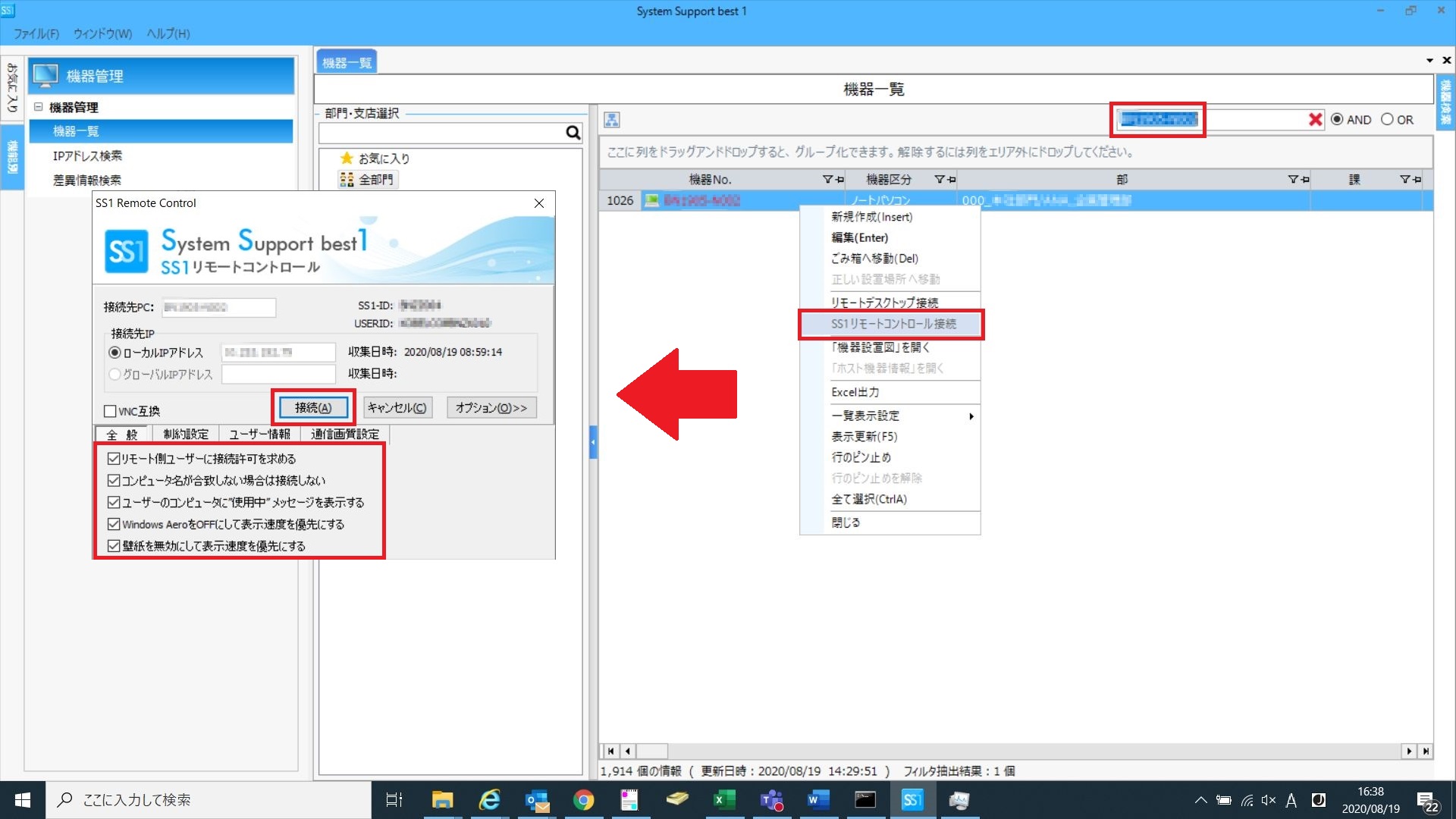Image resolution: width=1456 pixels, height=819 pixels.
Task: Click the search magnifier in 部門・支店選択
Action: pos(573,133)
